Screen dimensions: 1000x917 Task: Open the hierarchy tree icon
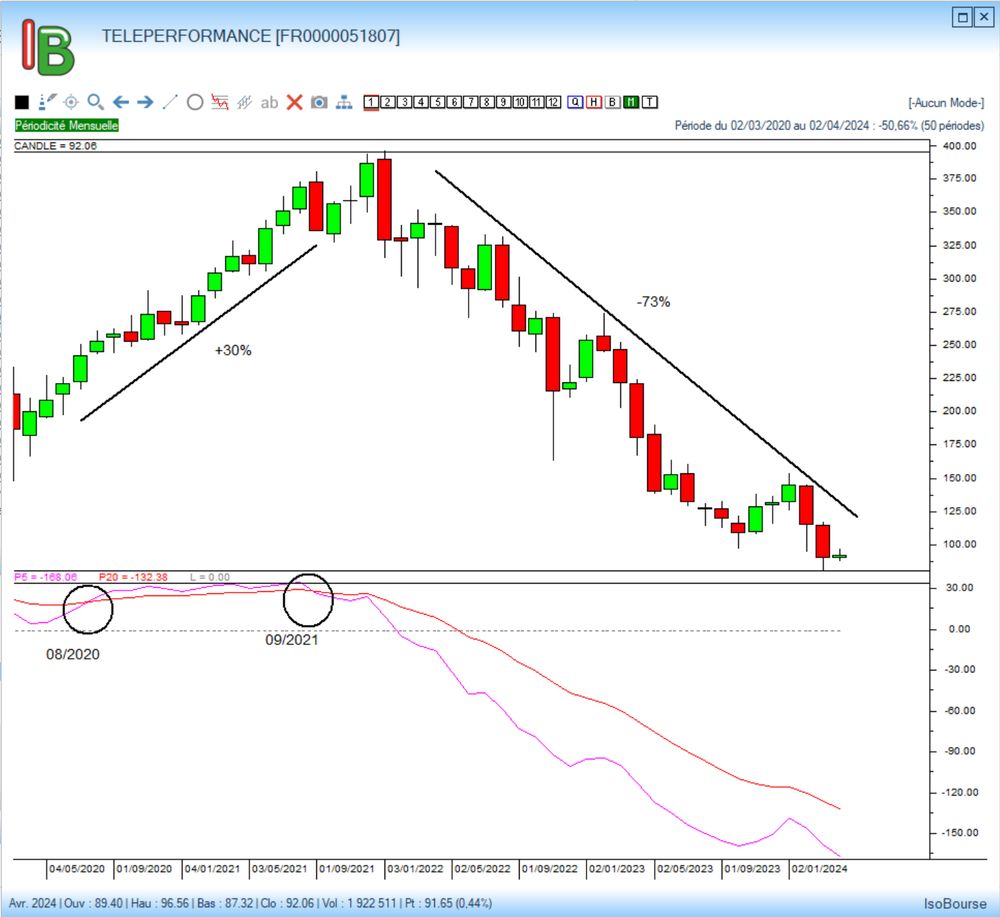click(344, 102)
